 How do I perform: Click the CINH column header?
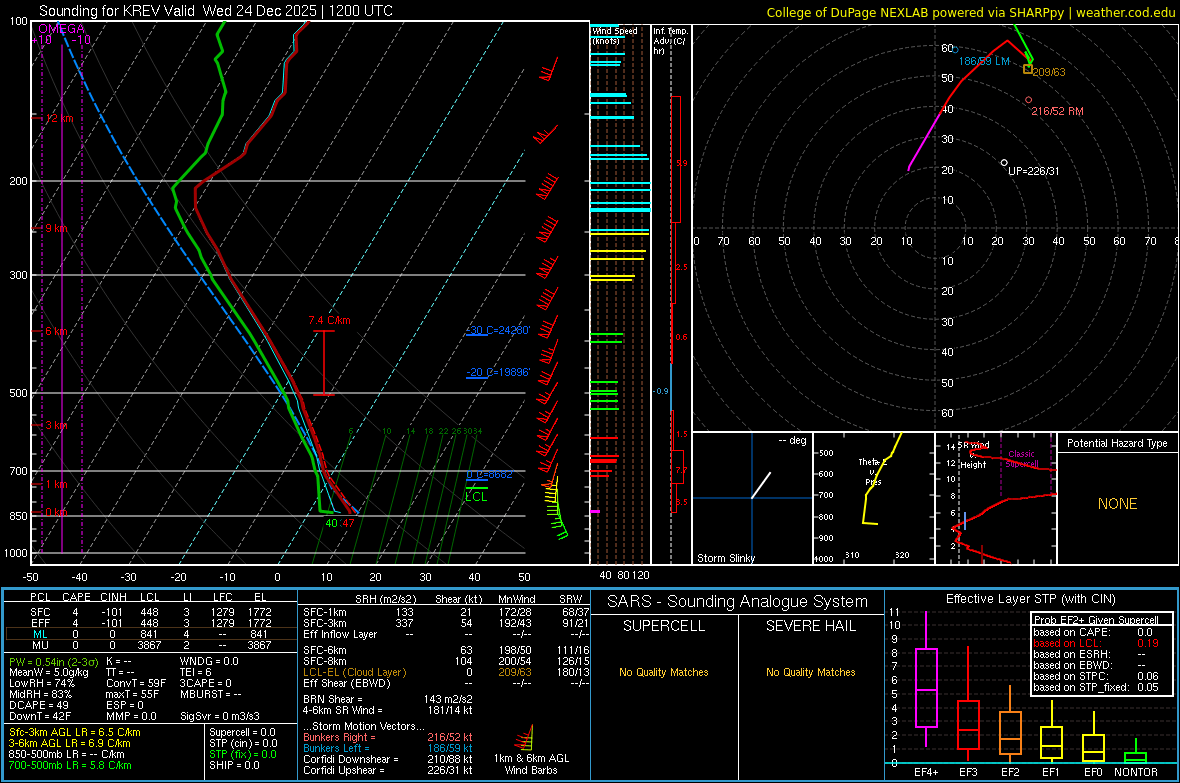(113, 597)
